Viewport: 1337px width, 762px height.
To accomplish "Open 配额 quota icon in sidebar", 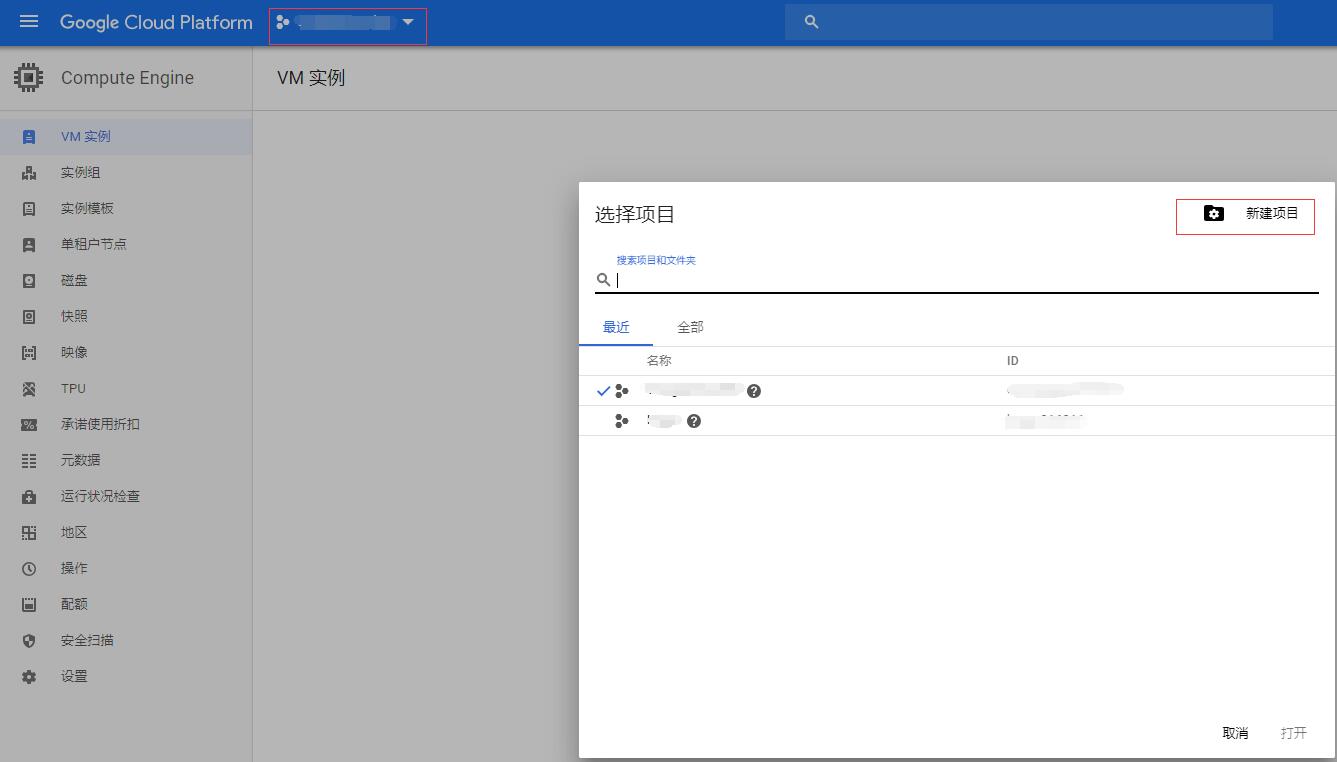I will pos(29,605).
